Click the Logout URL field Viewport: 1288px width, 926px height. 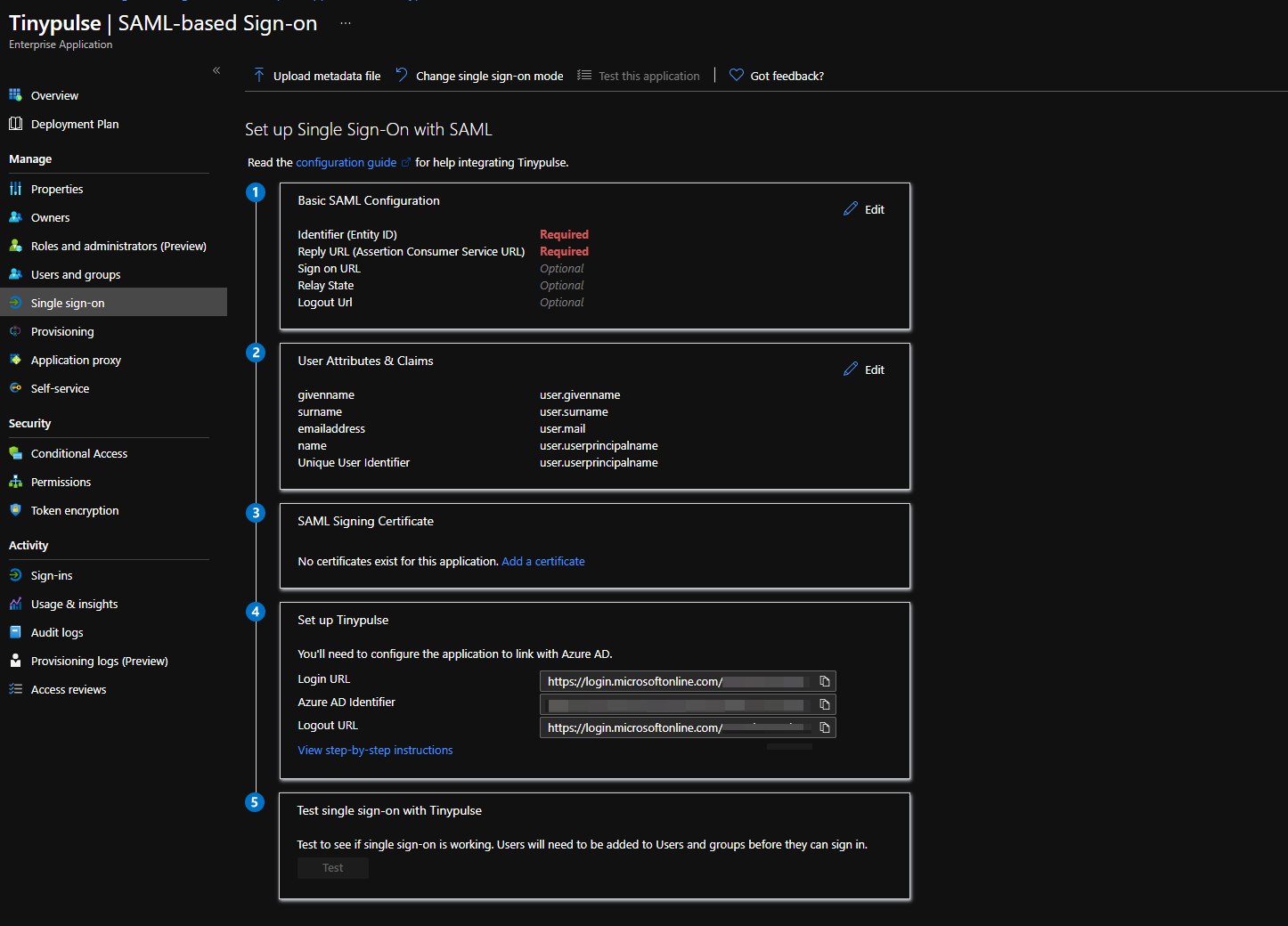(688, 727)
